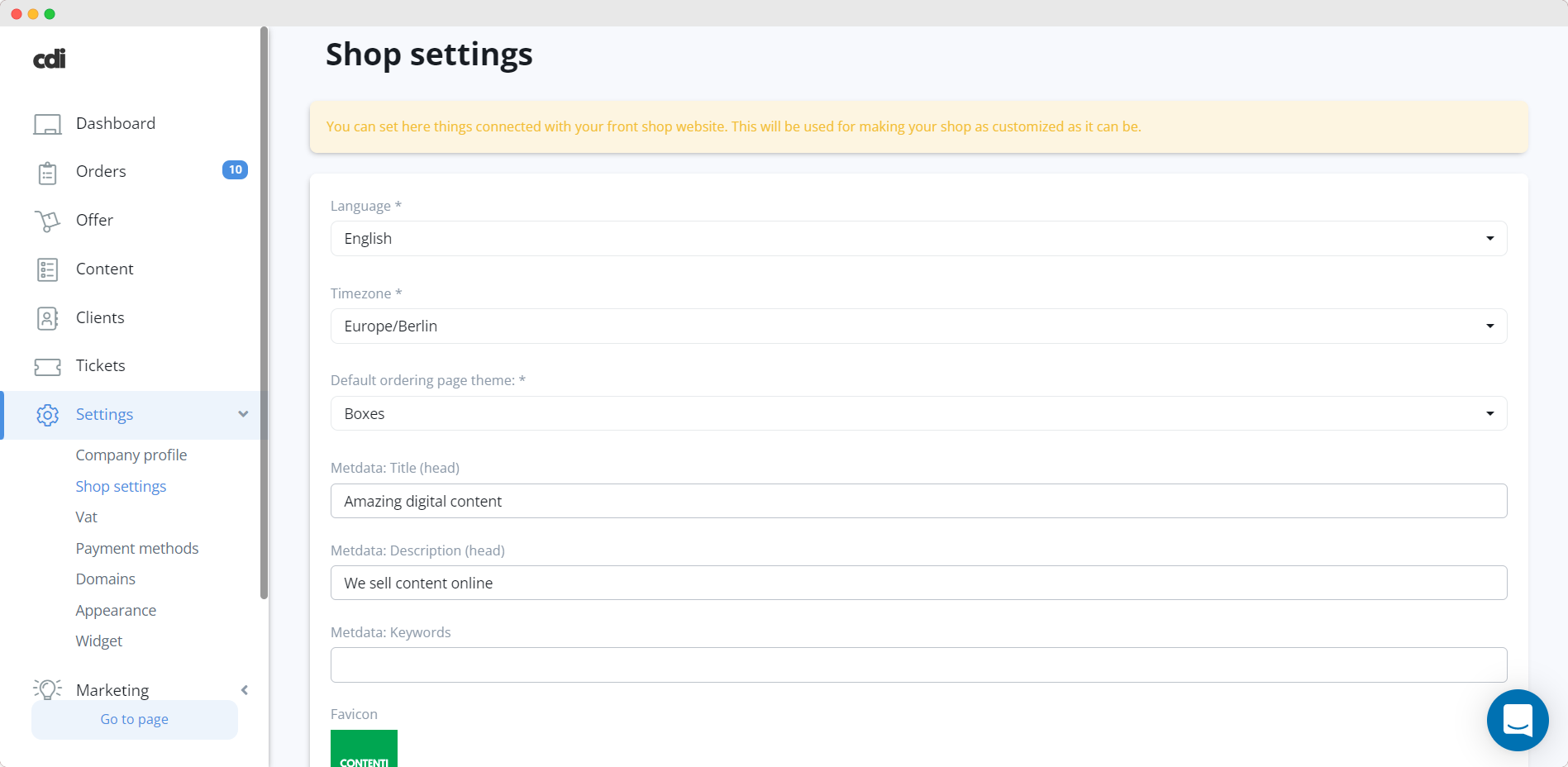The height and width of the screenshot is (767, 1568).
Task: Click the macOS green maximize button
Action: pos(50,14)
